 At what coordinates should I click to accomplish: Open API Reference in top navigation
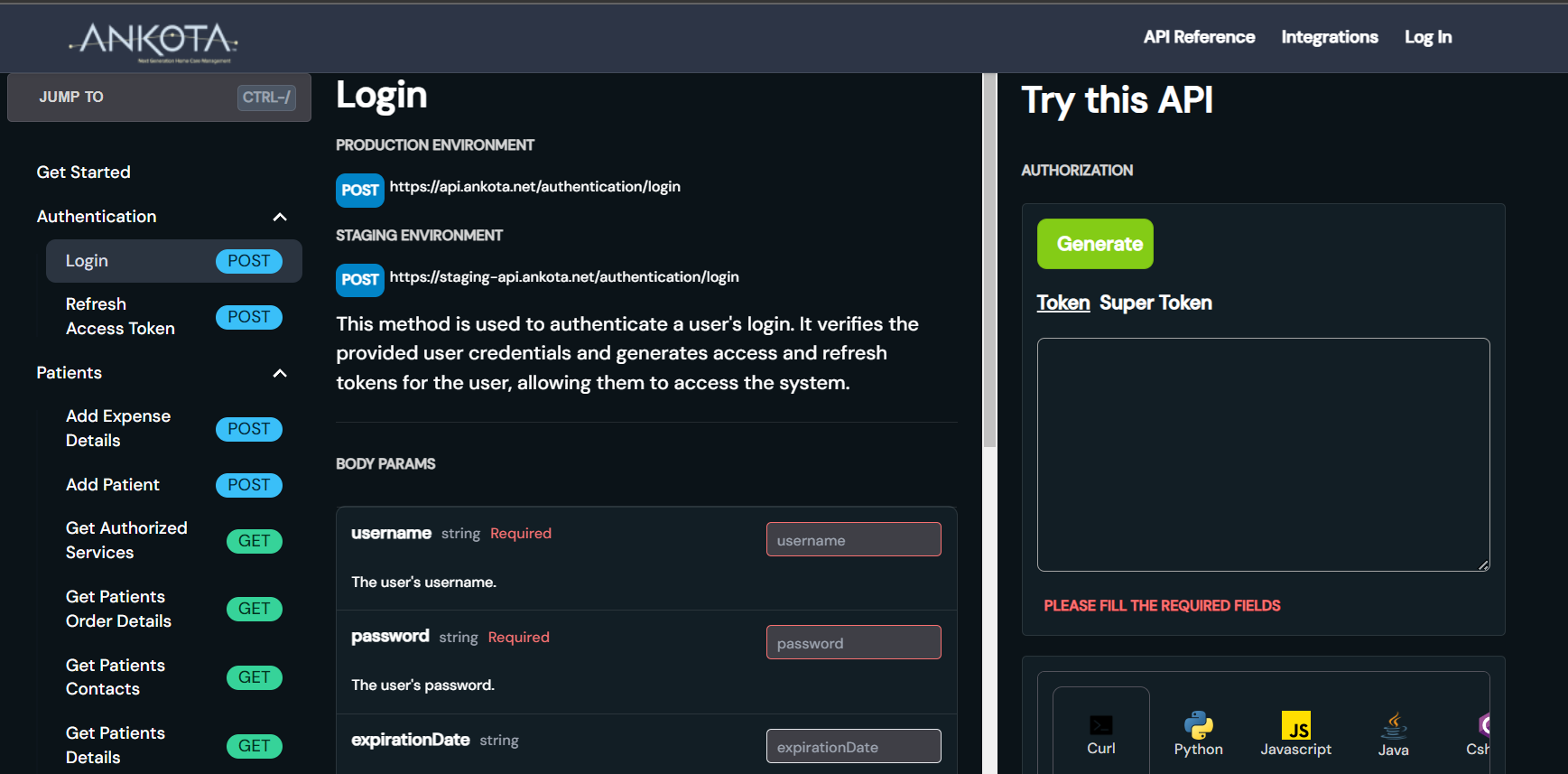click(1199, 37)
